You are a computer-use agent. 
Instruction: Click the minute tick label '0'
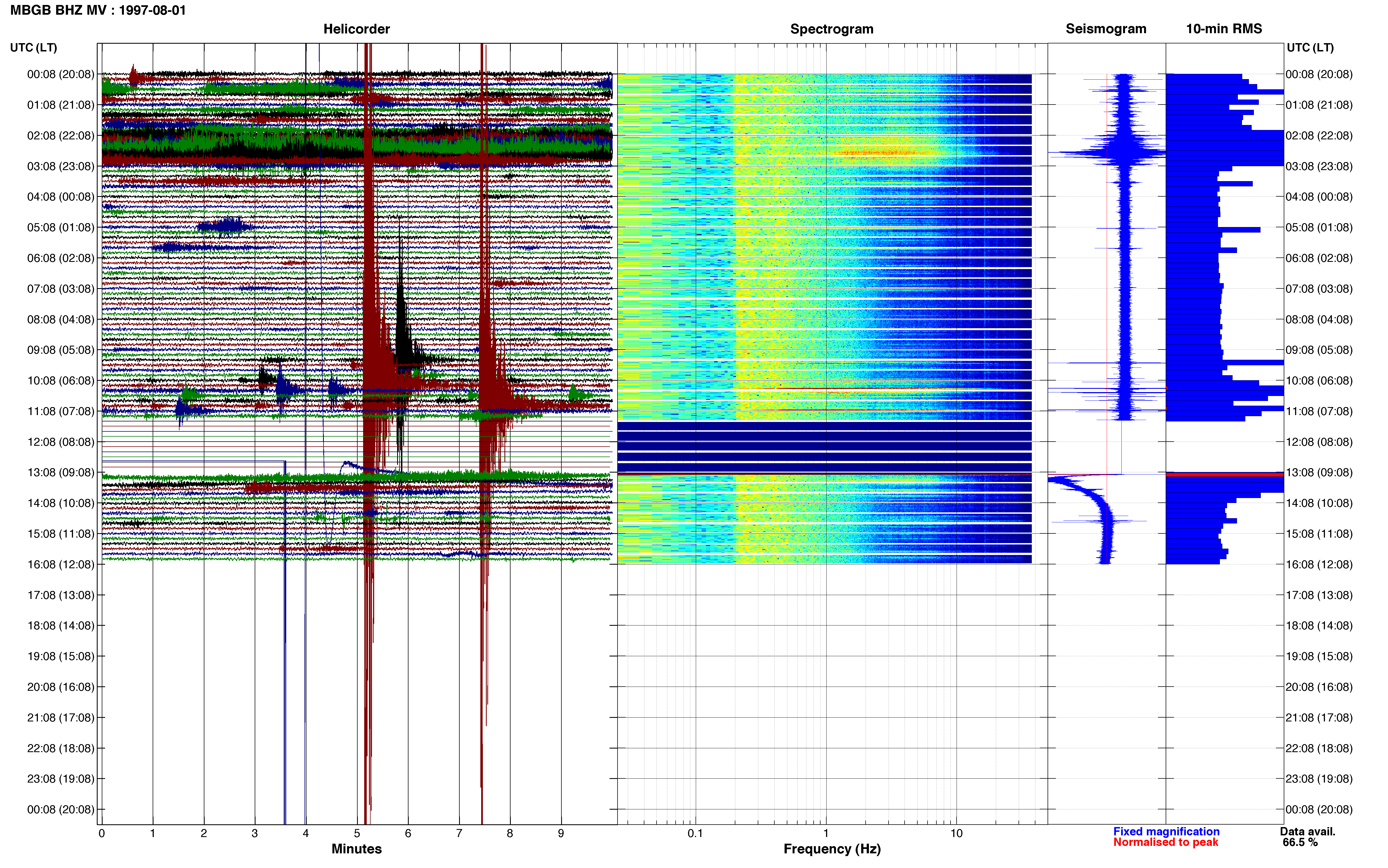click(x=101, y=833)
